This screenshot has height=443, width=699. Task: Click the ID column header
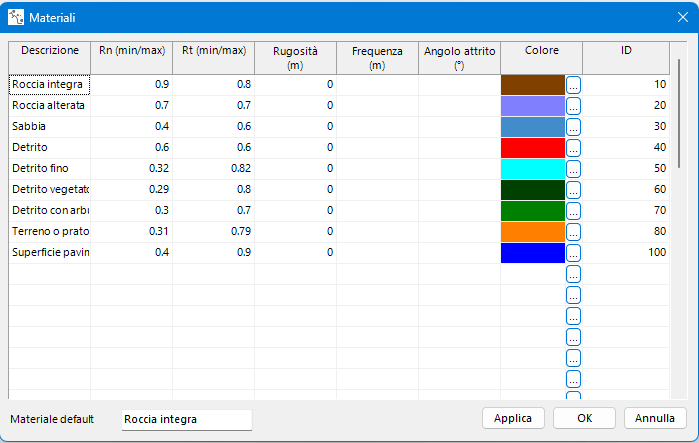626,58
